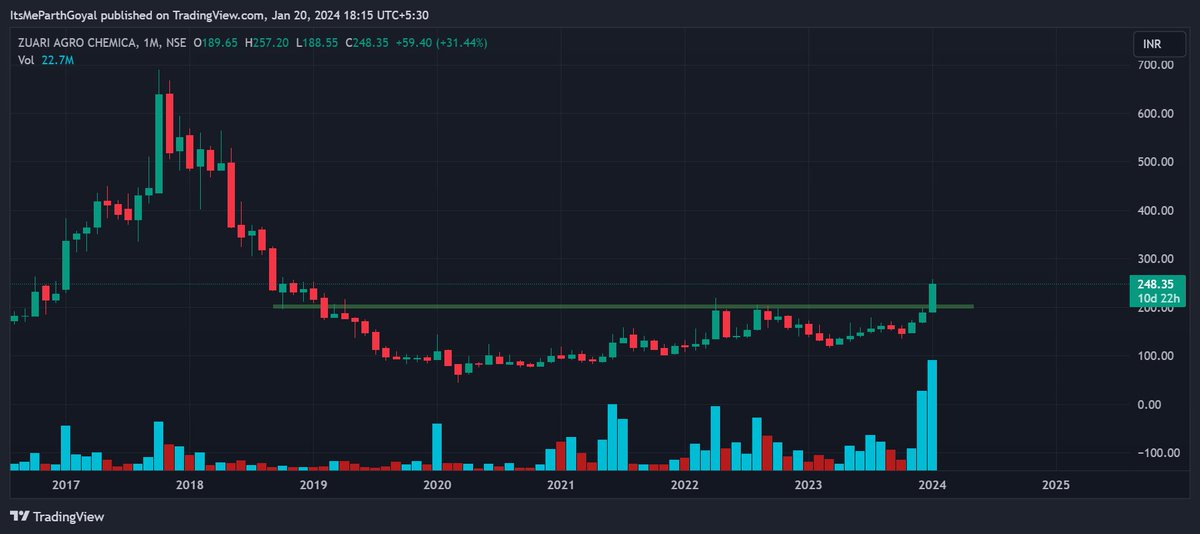
Task: Click the 100.00 price axis label
Action: click(1154, 356)
